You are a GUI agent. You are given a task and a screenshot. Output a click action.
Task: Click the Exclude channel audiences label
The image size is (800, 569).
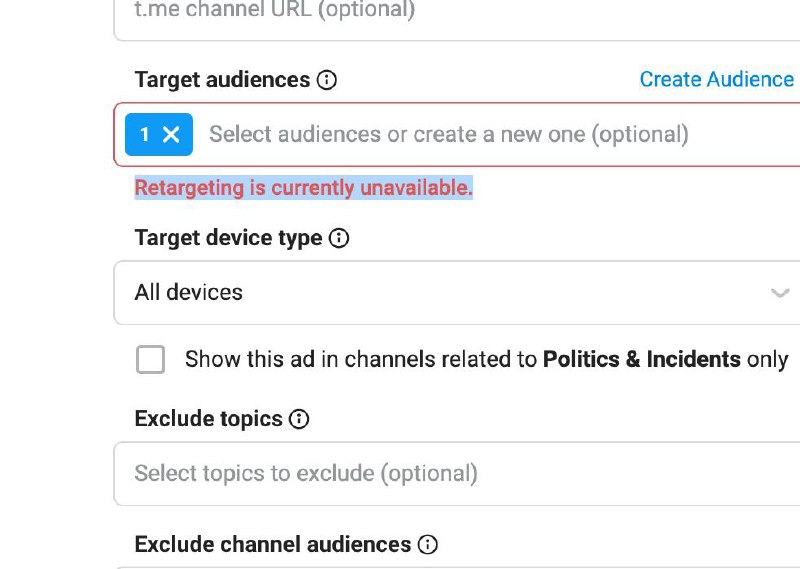pyautogui.click(x=272, y=545)
